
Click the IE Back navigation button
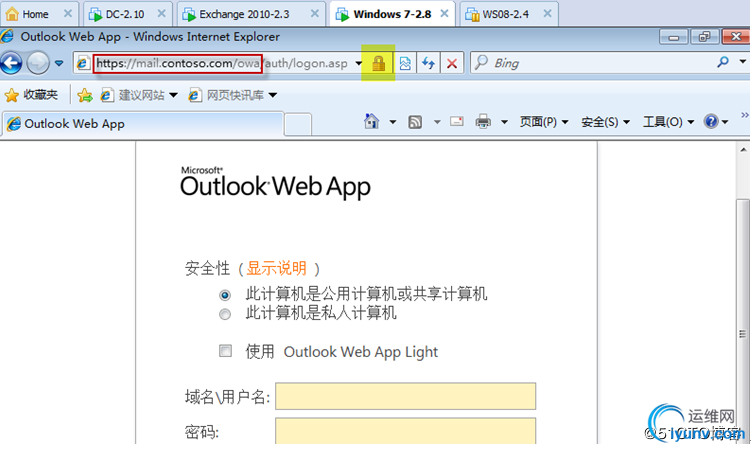pyautogui.click(x=11, y=63)
